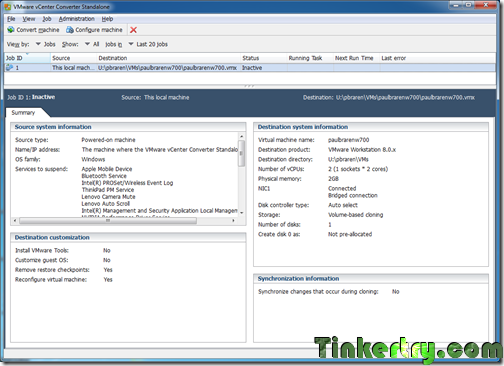This screenshot has height=366, width=504.
Task: Open the Job menu
Action: pyautogui.click(x=47, y=19)
